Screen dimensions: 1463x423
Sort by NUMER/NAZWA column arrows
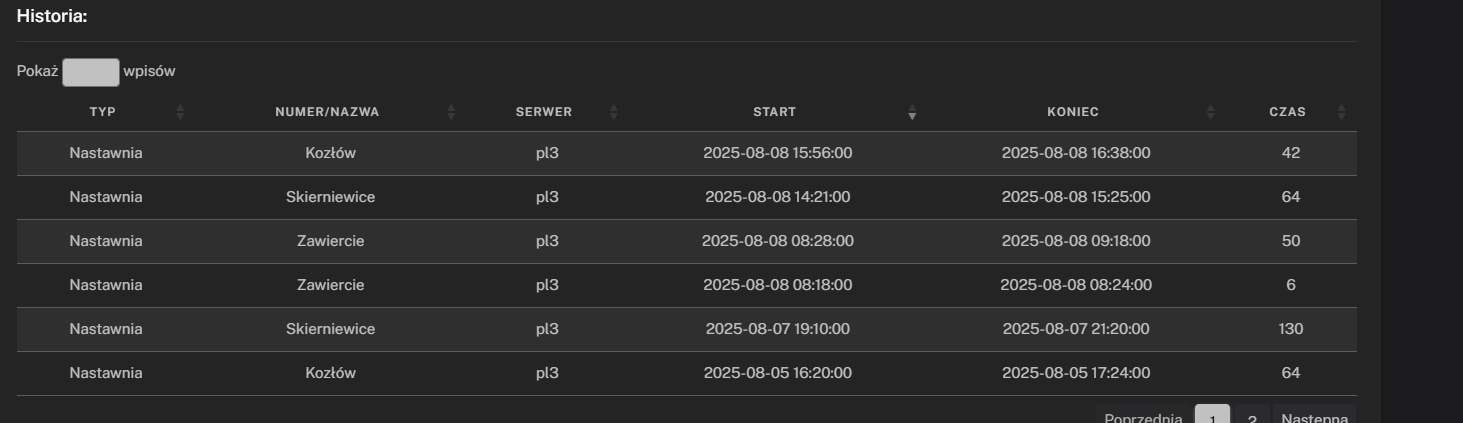point(451,112)
